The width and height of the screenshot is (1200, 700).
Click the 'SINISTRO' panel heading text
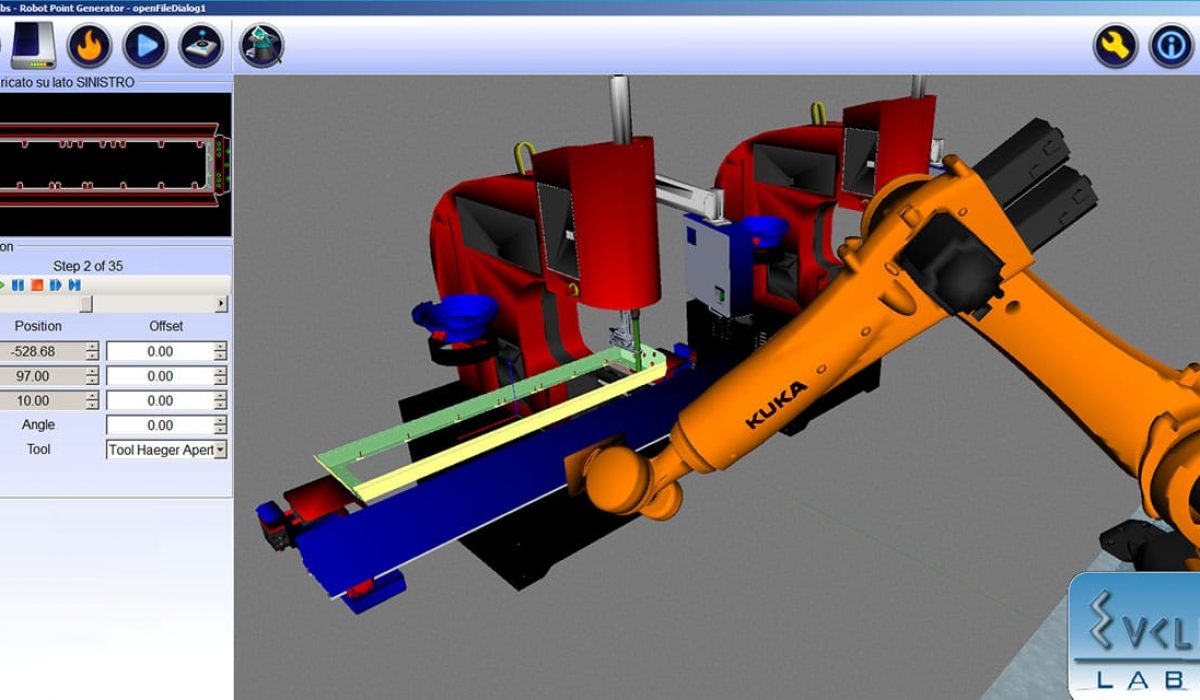[x=103, y=82]
